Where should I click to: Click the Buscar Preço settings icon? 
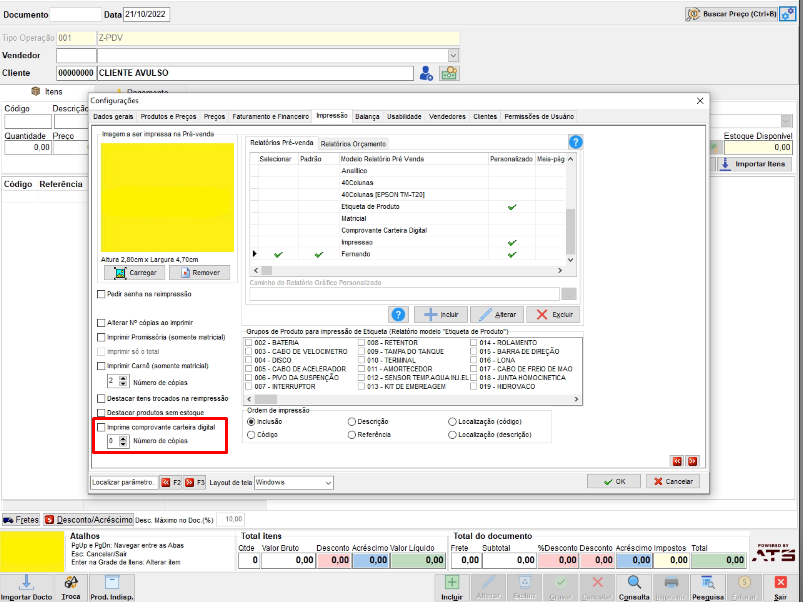click(787, 14)
